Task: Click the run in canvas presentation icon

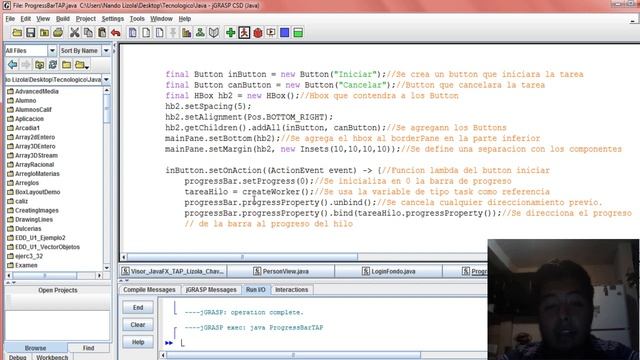Action: [x=271, y=33]
